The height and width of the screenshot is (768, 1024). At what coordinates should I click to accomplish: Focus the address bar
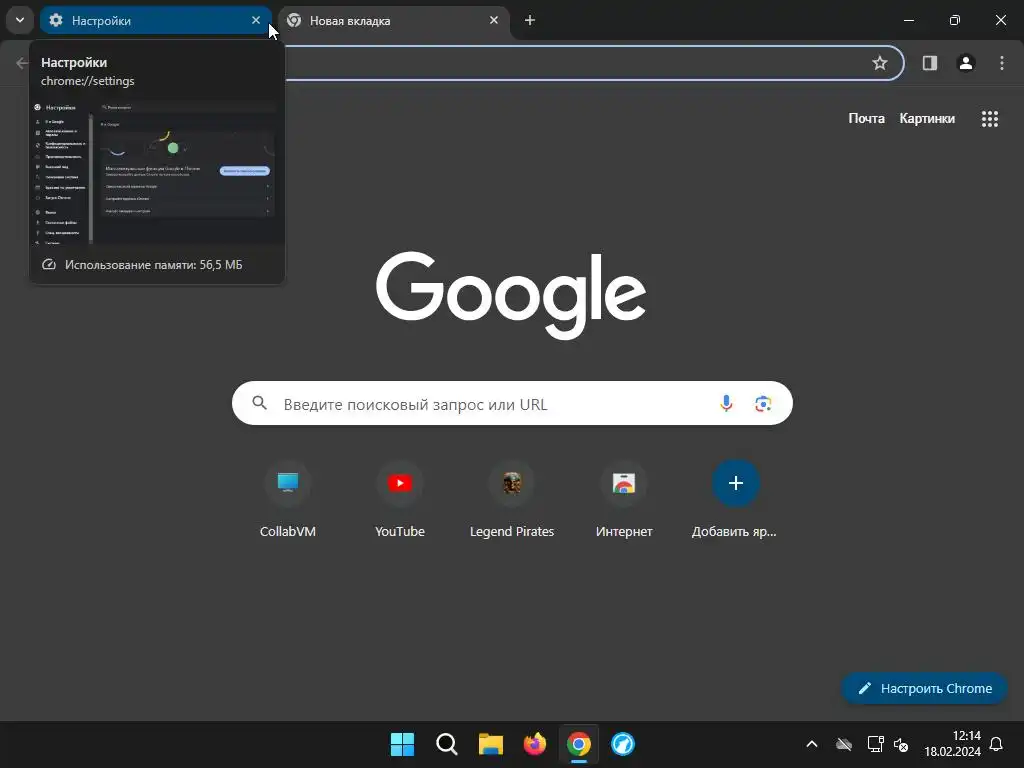click(x=575, y=63)
